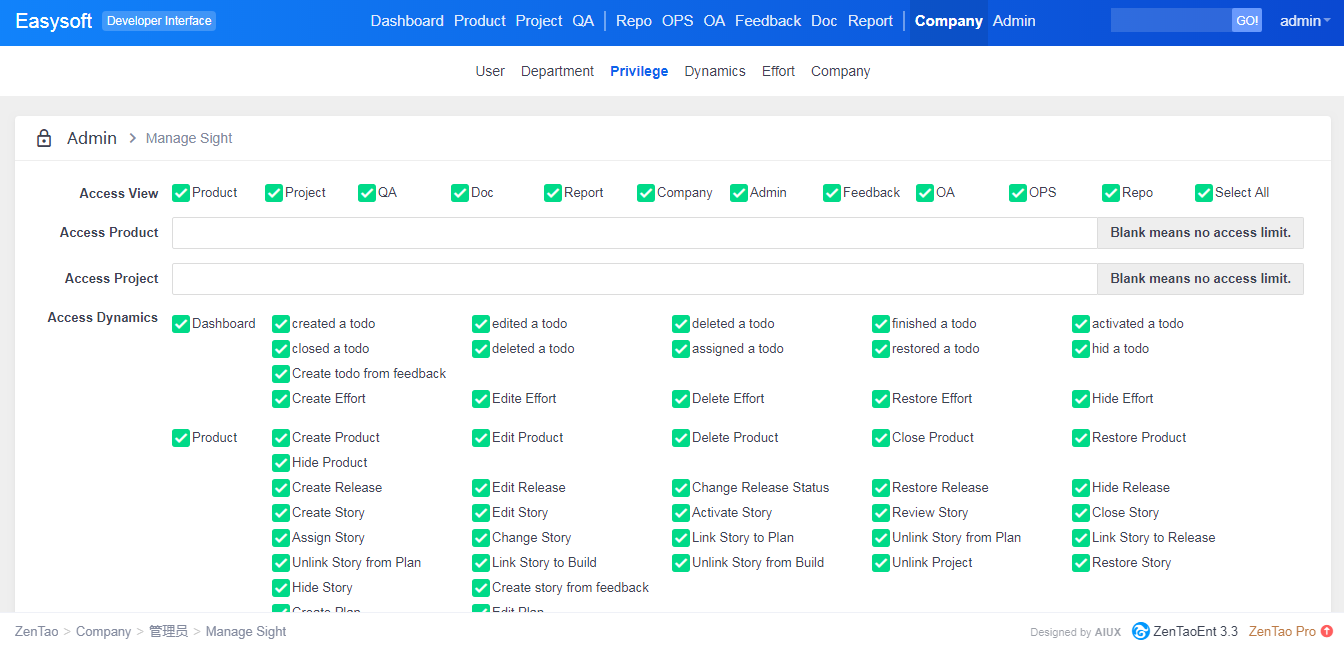The image size is (1344, 649).
Task: Toggle the OPS access view checkbox
Action: (x=1018, y=193)
